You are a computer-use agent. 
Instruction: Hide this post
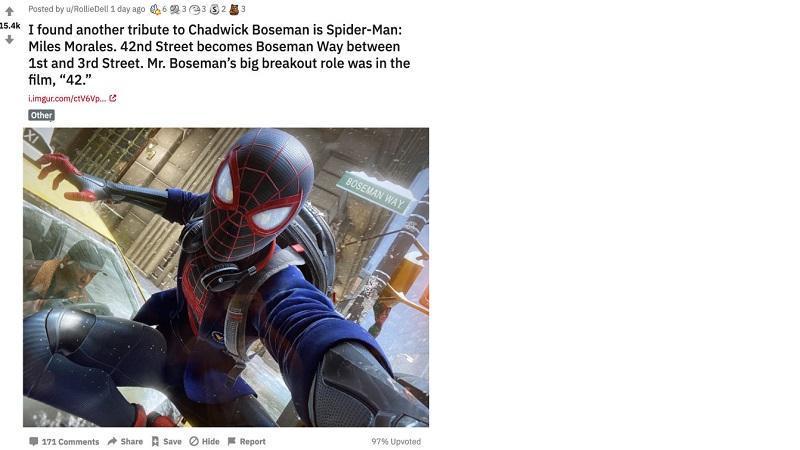(205, 441)
